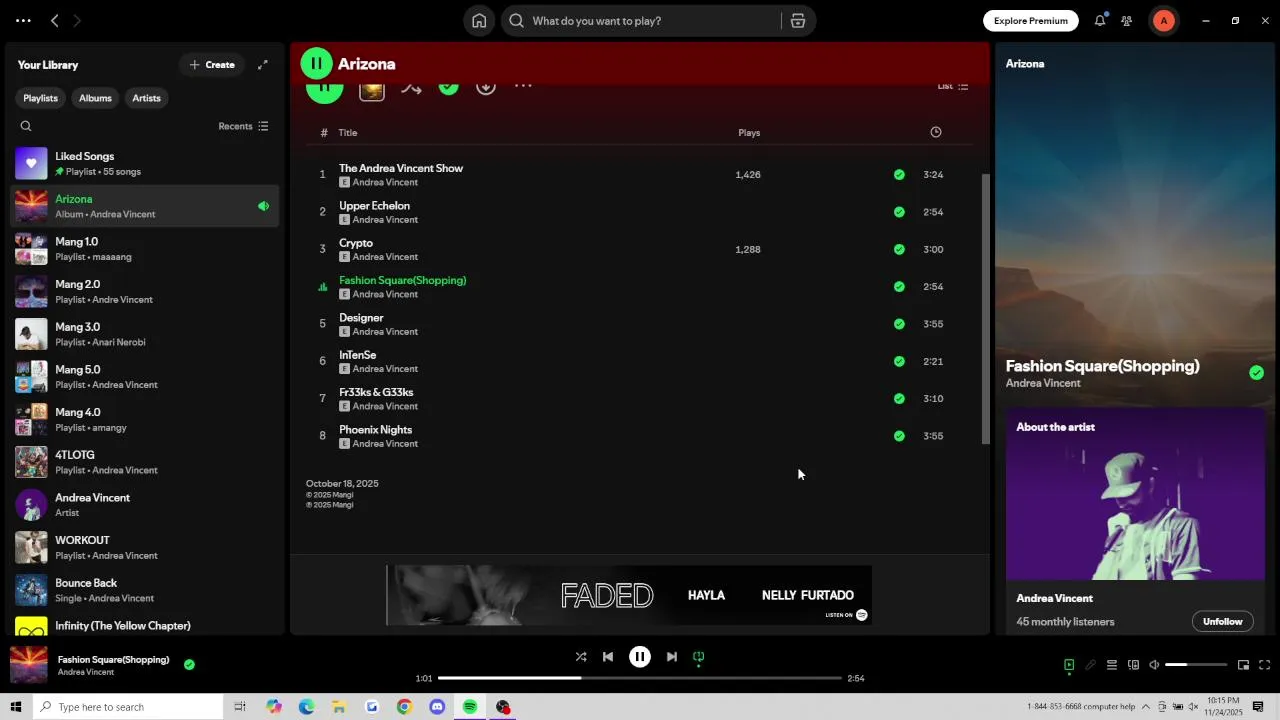This screenshot has width=1280, height=720.
Task: Open the Friend Activity icon
Action: 1127,21
